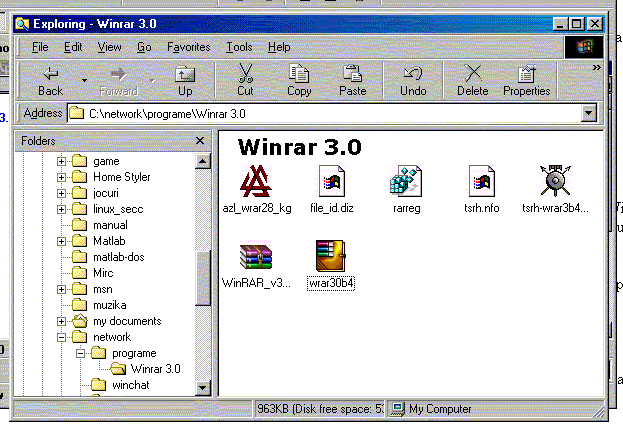Go up one folder level
Screen dimensions: 623x440
tap(185, 80)
